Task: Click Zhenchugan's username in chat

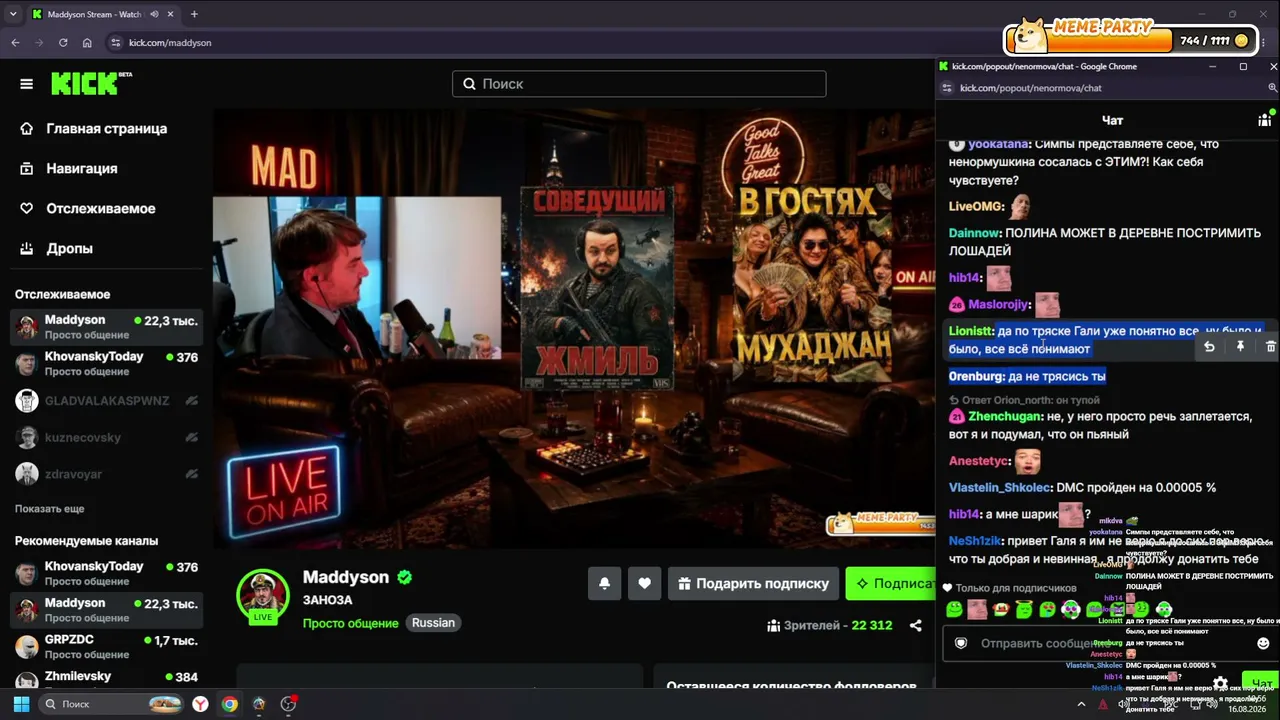Action: click(x=1005, y=416)
